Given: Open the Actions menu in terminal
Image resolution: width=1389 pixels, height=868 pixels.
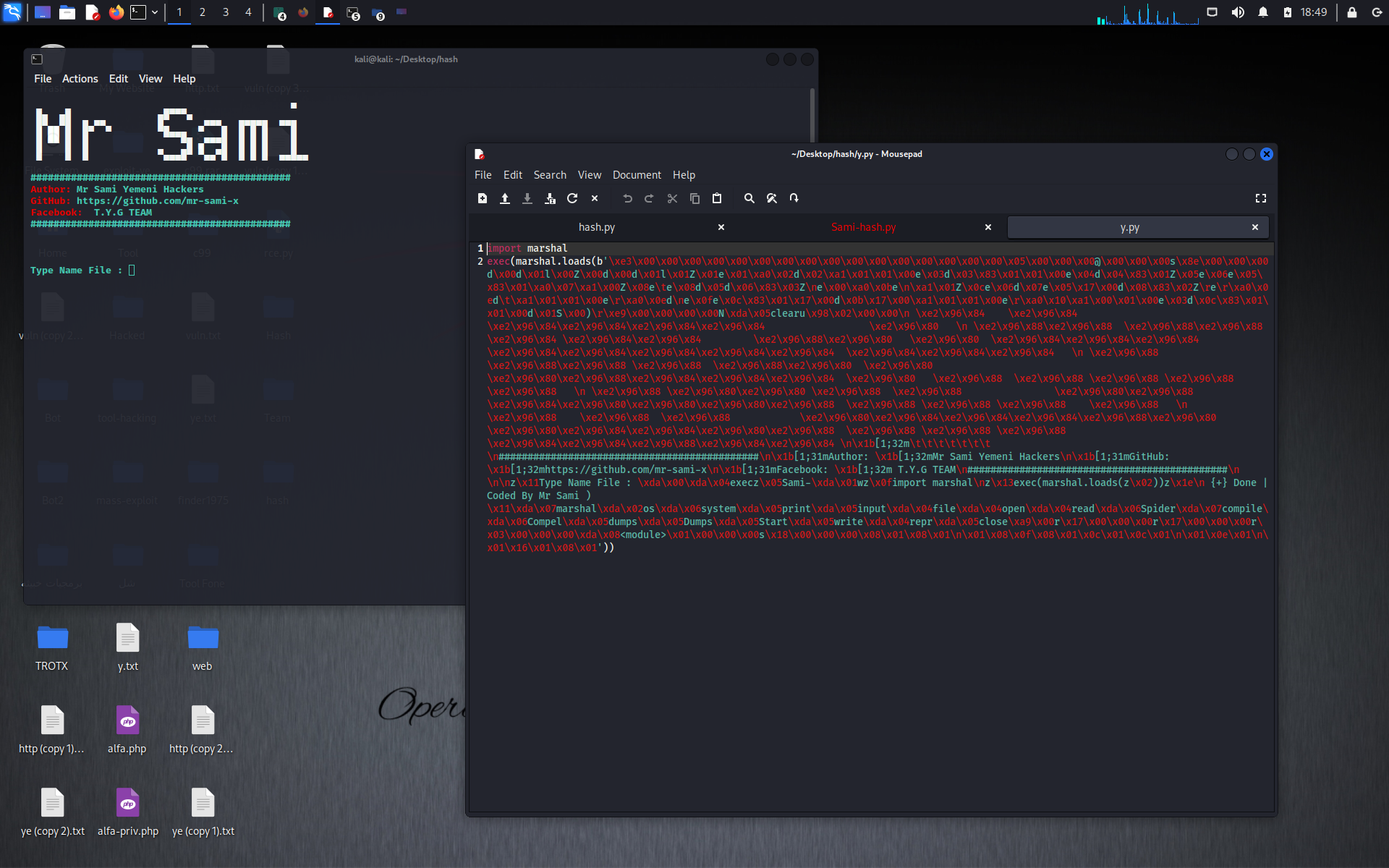Looking at the screenshot, I should click(80, 79).
